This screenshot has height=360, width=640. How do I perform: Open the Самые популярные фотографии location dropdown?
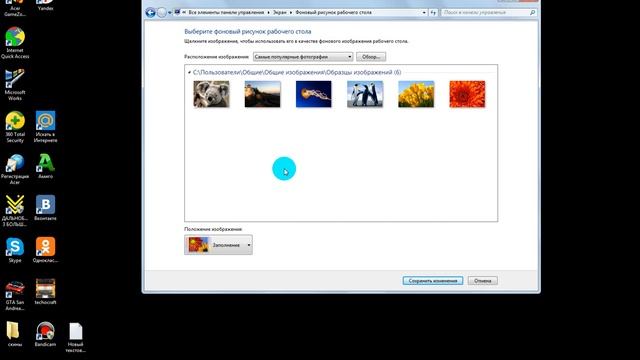tap(303, 57)
